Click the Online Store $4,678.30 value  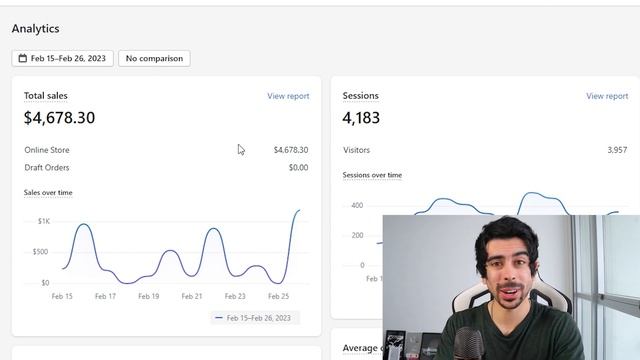coord(291,150)
